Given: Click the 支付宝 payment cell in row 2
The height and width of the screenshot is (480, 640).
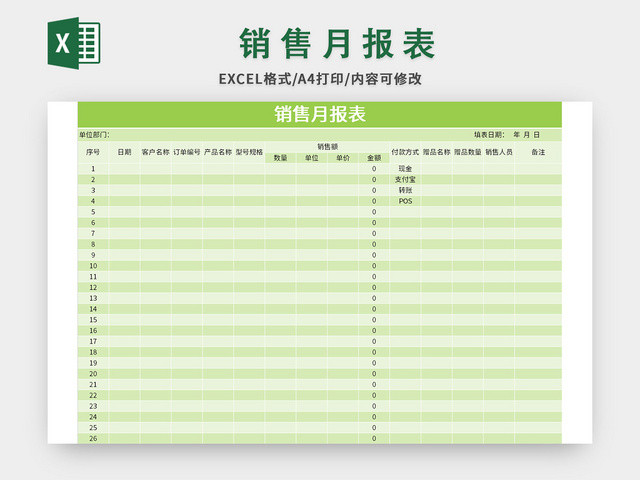Looking at the screenshot, I should 405,180.
